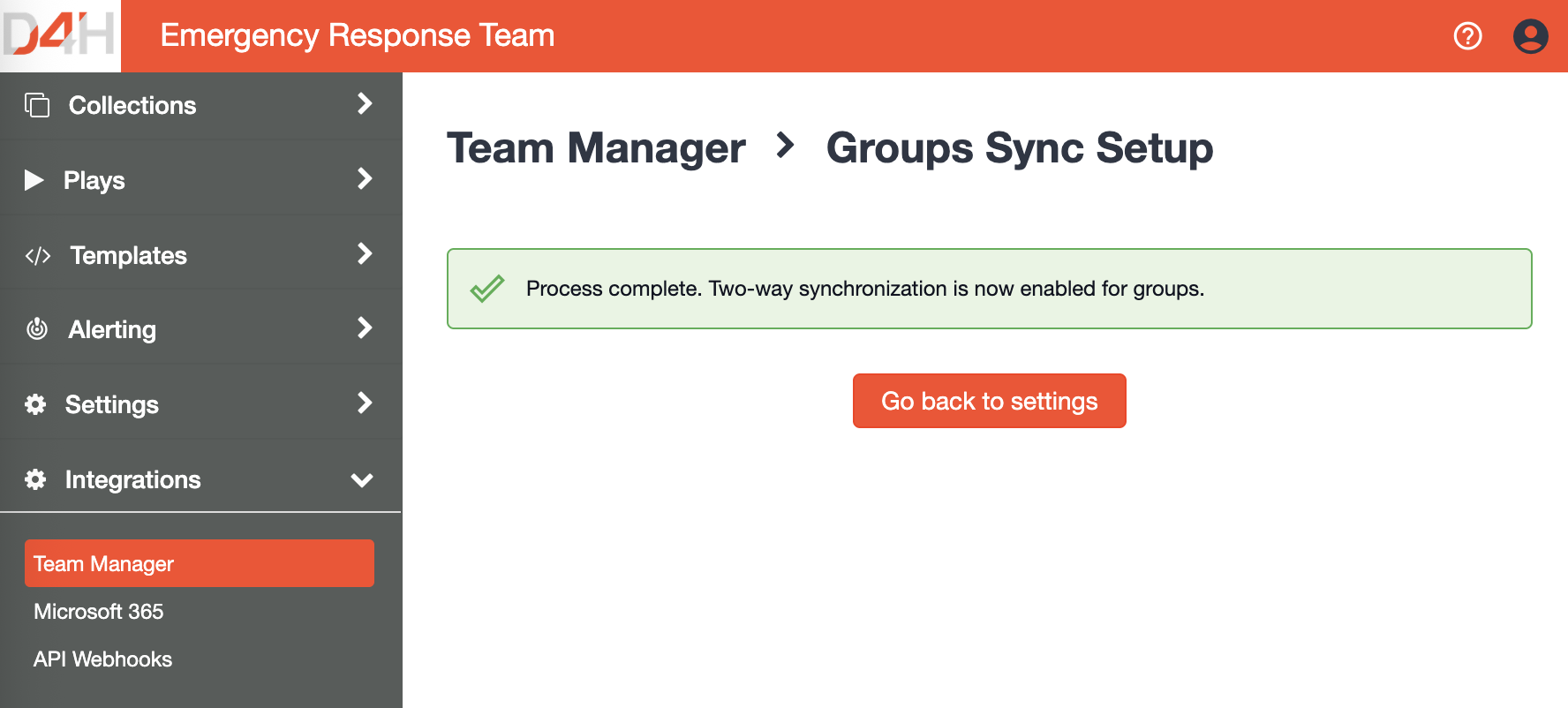This screenshot has height=708, width=1568.
Task: Expand the Settings section chevron
Action: coord(364,403)
